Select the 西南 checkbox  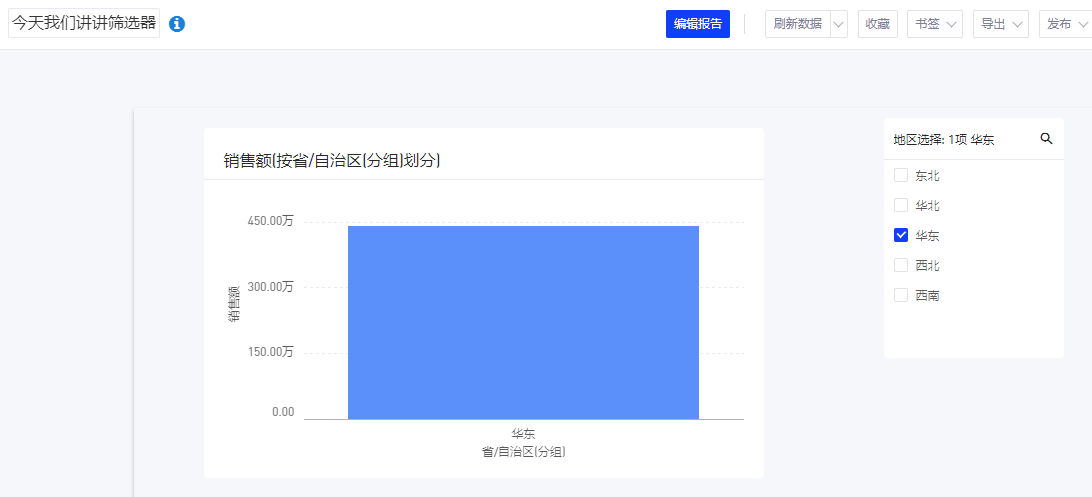(x=901, y=296)
